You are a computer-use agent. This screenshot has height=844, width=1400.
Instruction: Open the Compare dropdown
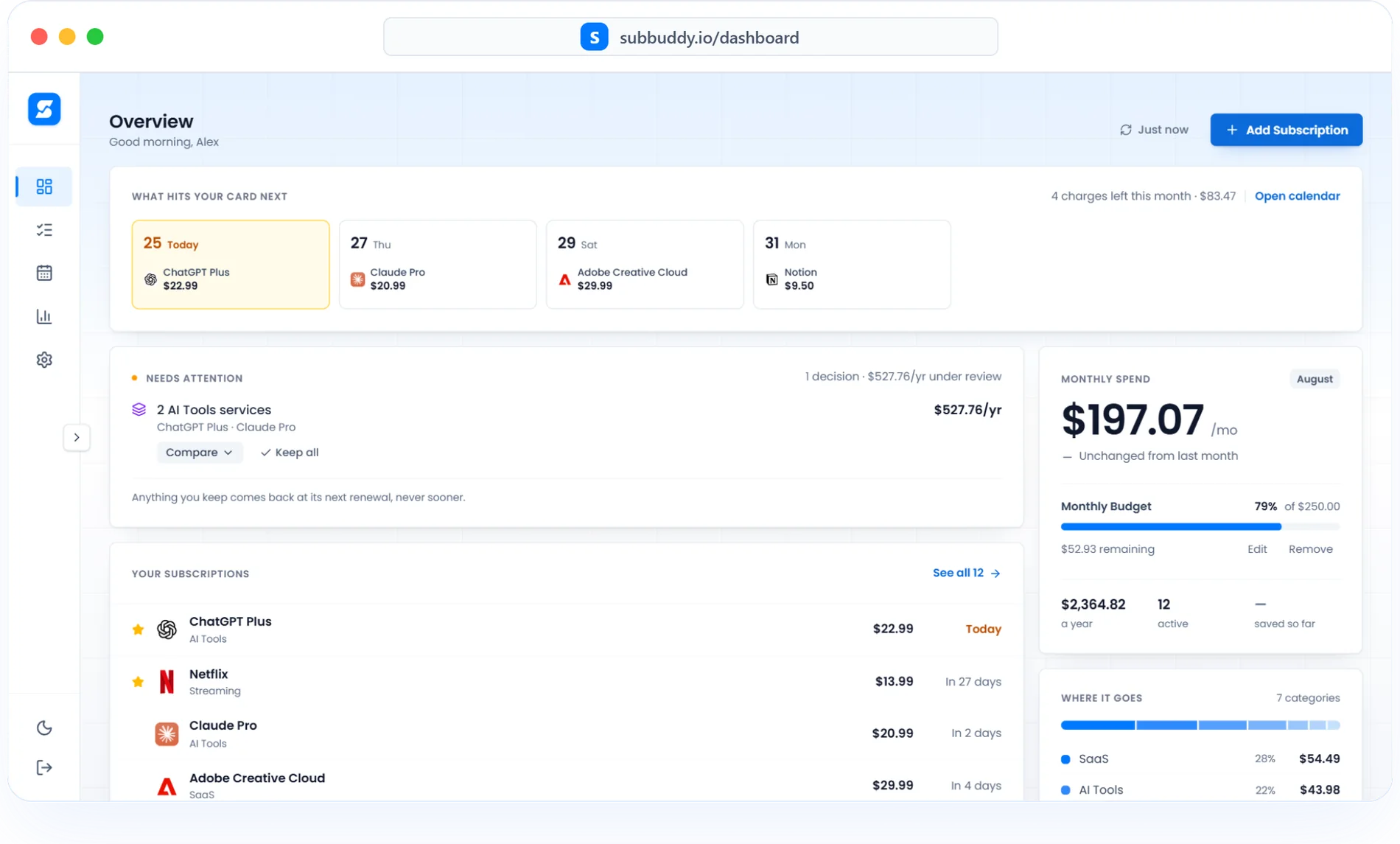point(199,453)
